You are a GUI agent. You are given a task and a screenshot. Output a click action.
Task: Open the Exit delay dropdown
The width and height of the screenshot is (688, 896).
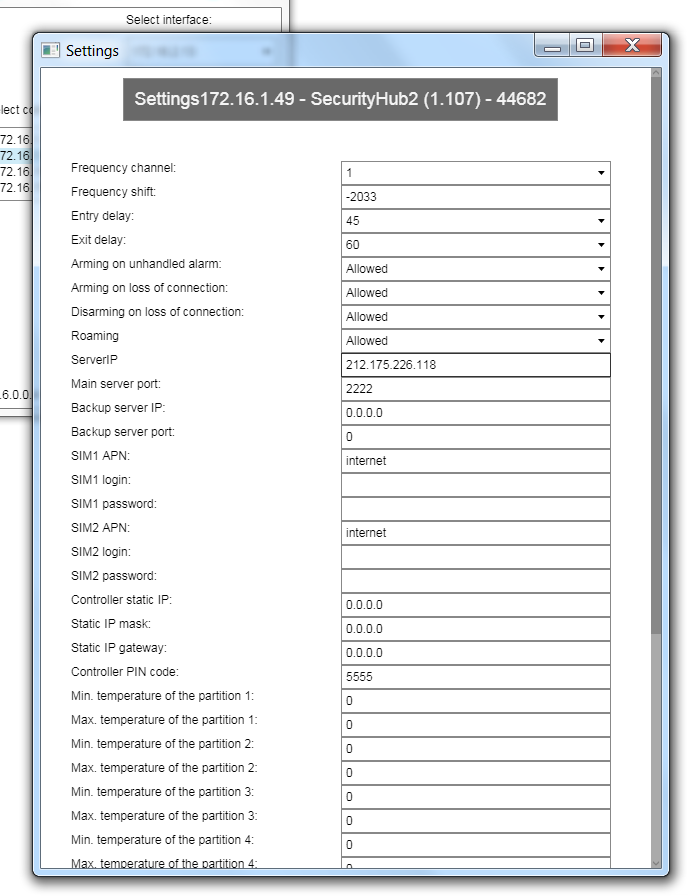point(475,245)
